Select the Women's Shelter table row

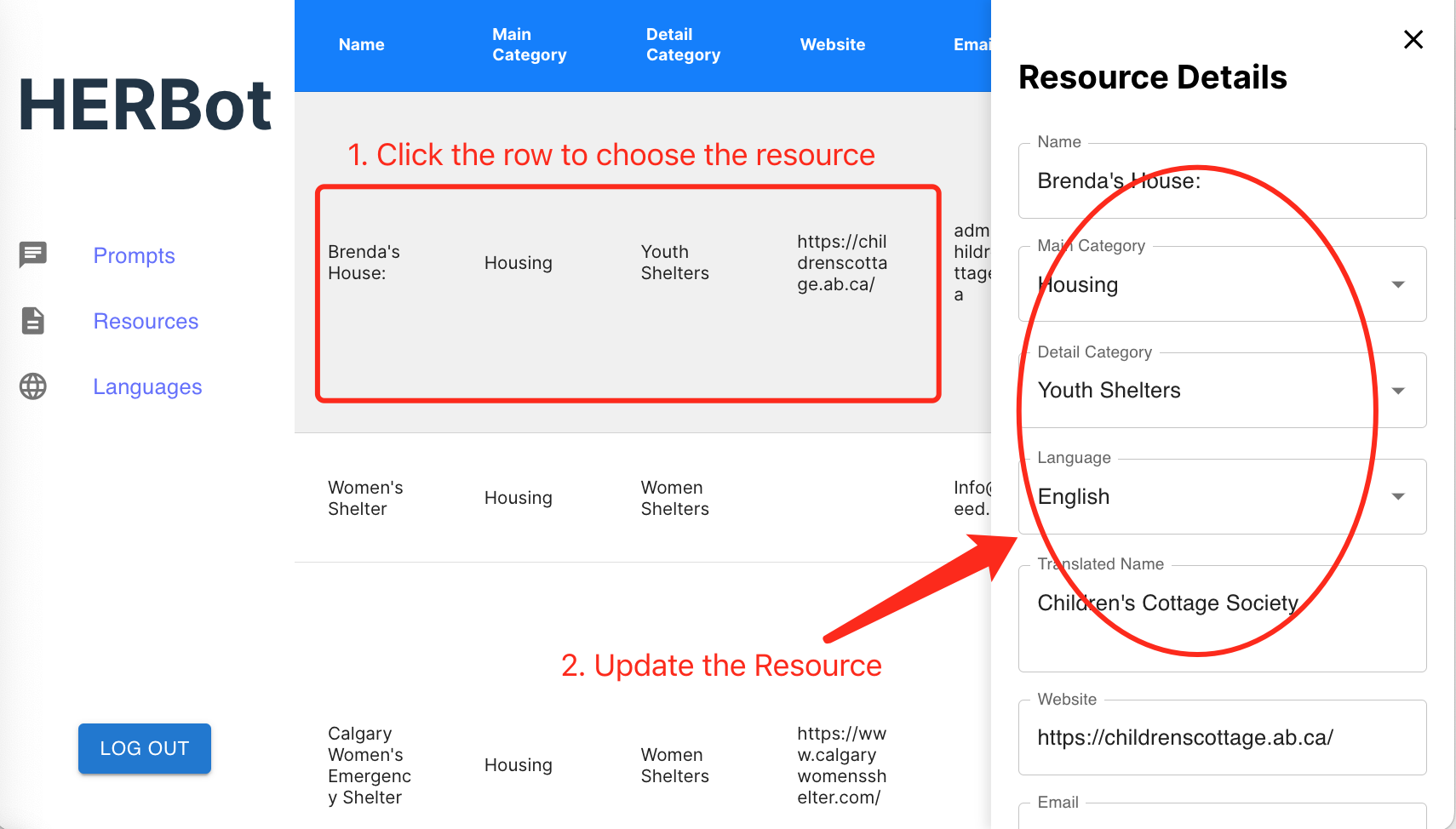tap(596, 498)
